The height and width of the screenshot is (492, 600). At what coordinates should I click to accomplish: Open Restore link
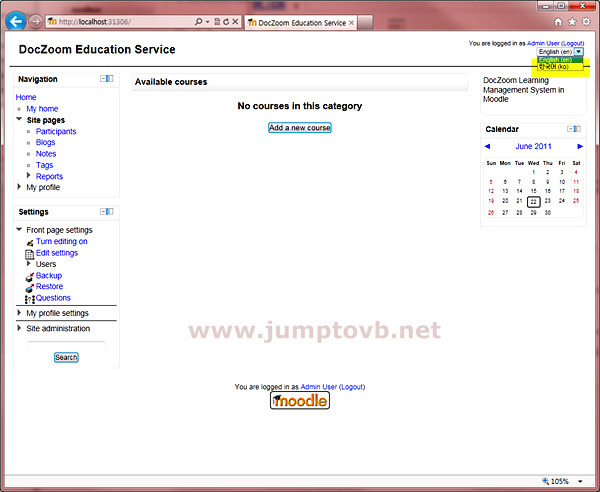pos(49,287)
